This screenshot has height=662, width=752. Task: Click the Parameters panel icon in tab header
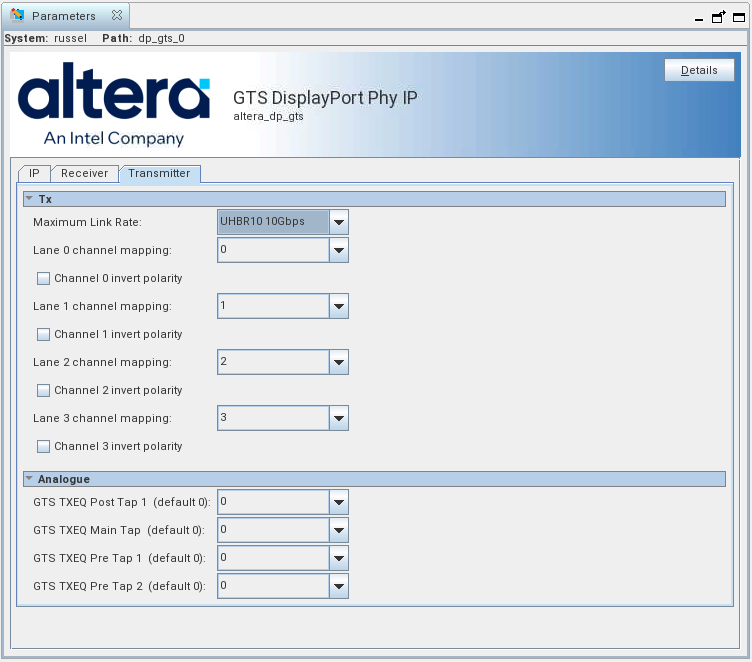tap(17, 15)
